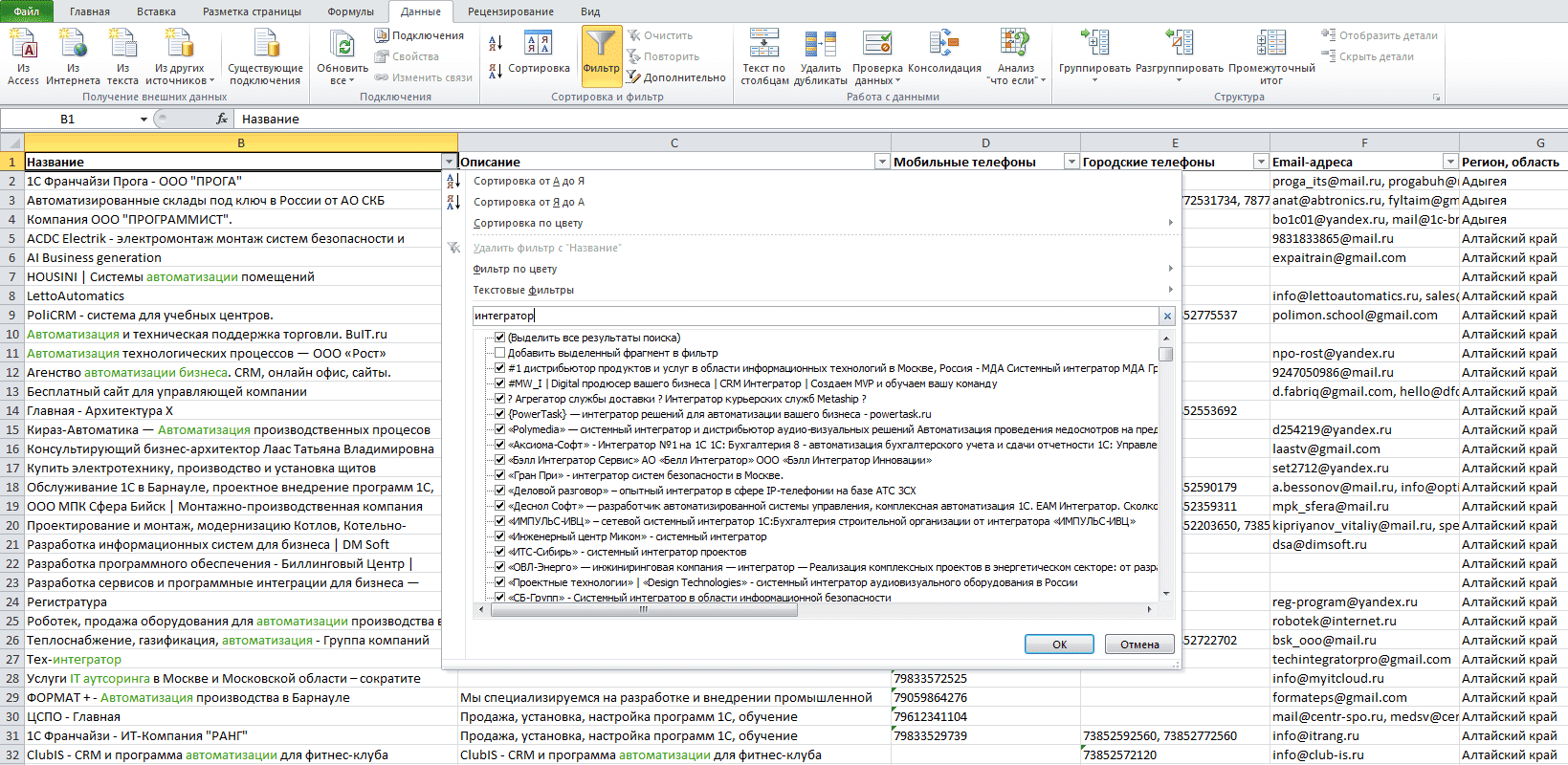Open Data Validation tool
This screenshot has height=765, width=1568.
[877, 57]
